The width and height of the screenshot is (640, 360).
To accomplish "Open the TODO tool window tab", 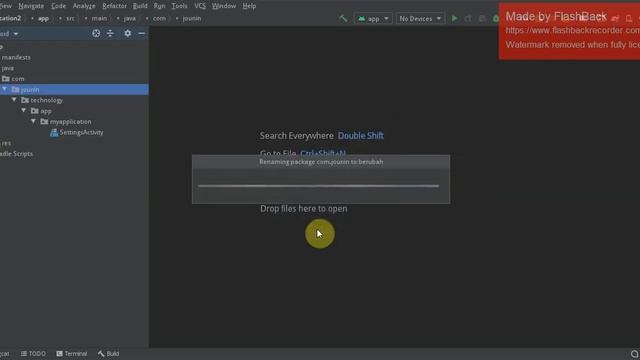I will 33,353.
